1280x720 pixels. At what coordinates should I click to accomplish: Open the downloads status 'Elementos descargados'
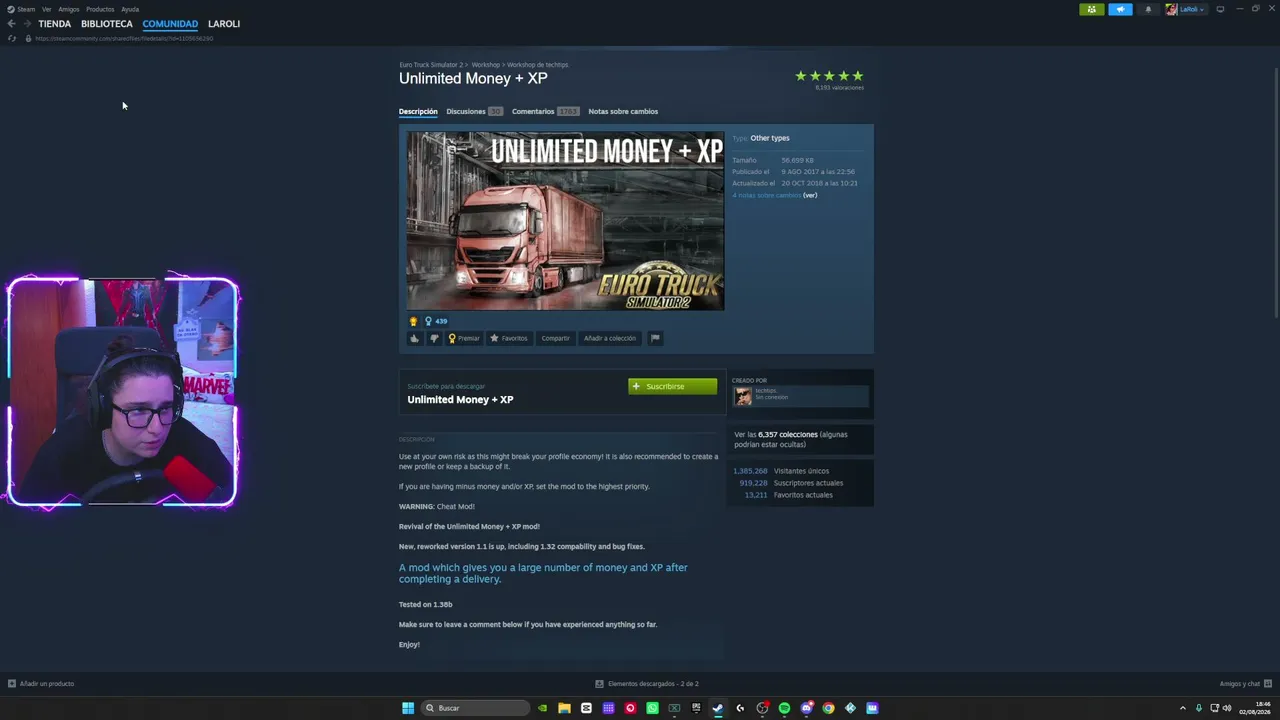point(647,684)
